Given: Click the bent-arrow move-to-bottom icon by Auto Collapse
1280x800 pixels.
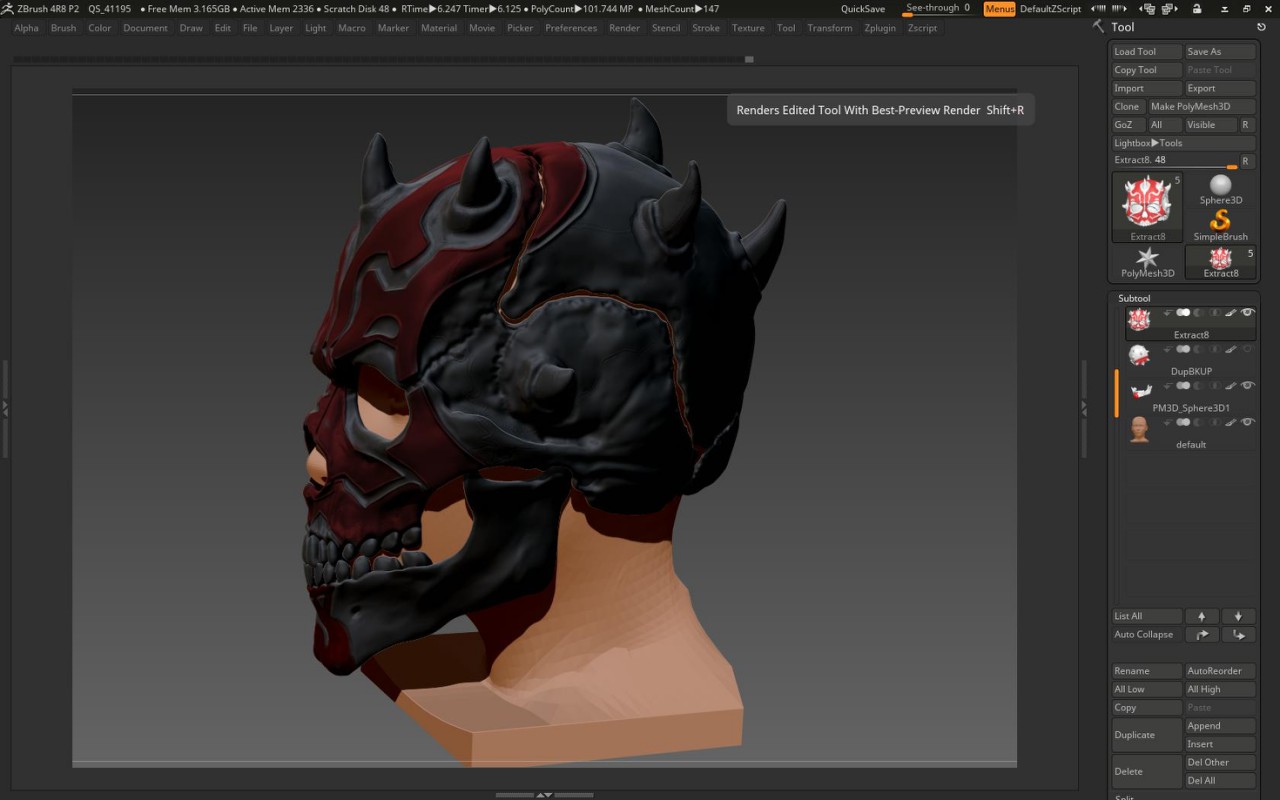Looking at the screenshot, I should tap(1238, 634).
